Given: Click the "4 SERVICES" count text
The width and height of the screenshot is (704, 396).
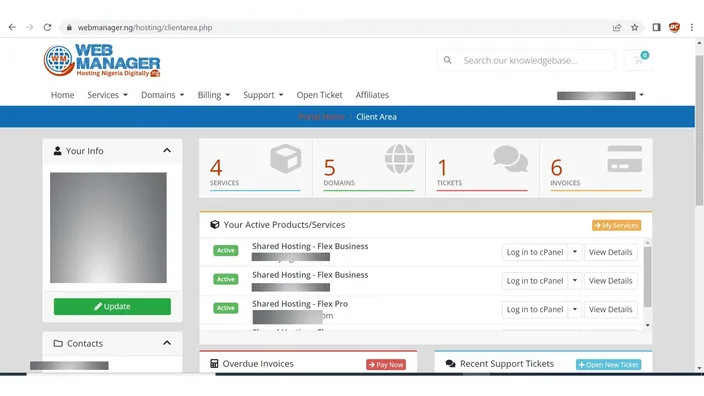Looking at the screenshot, I should [224, 172].
